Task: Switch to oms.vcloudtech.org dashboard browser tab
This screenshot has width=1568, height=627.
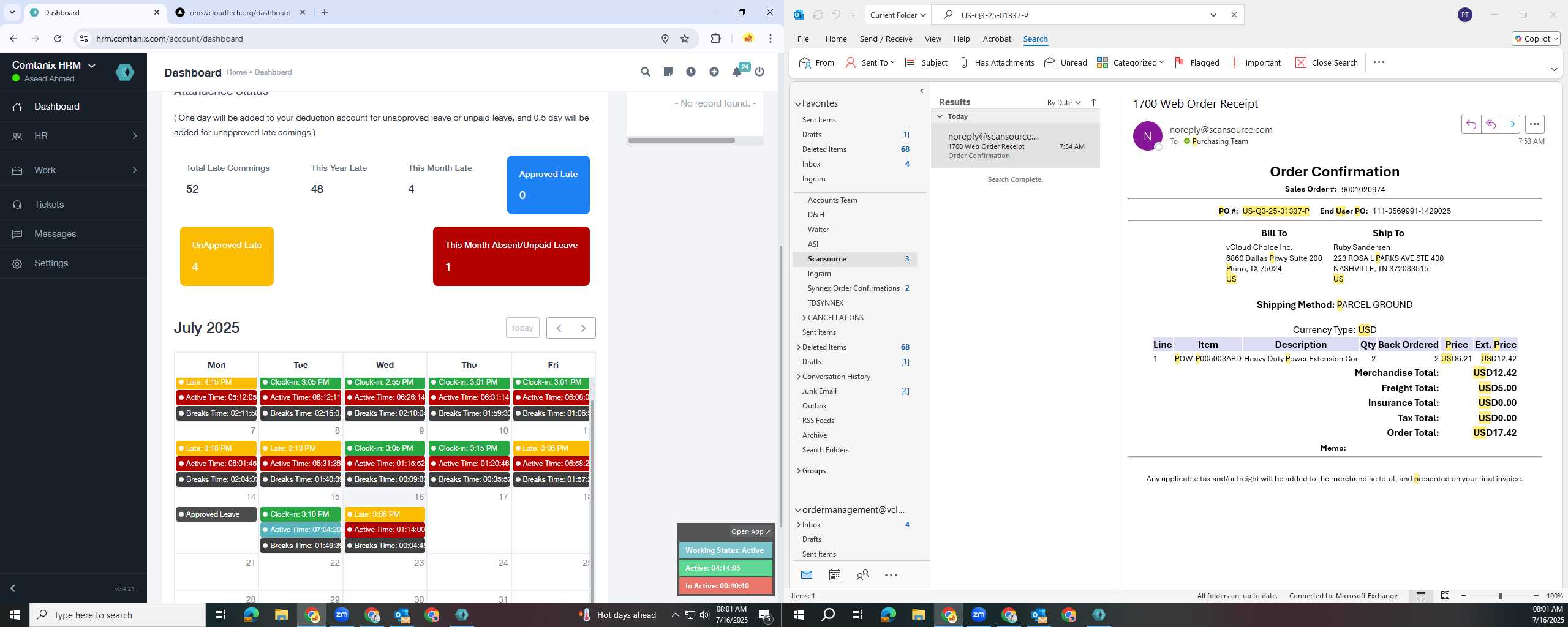Action: 239,12
